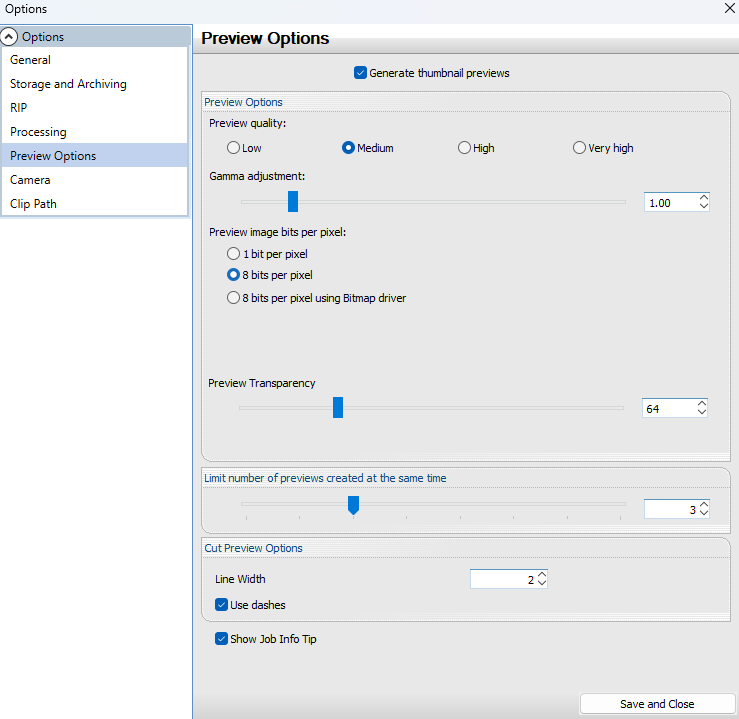Click the Gamma adjustment slider handle
Image resolution: width=739 pixels, height=719 pixels.
click(x=293, y=202)
